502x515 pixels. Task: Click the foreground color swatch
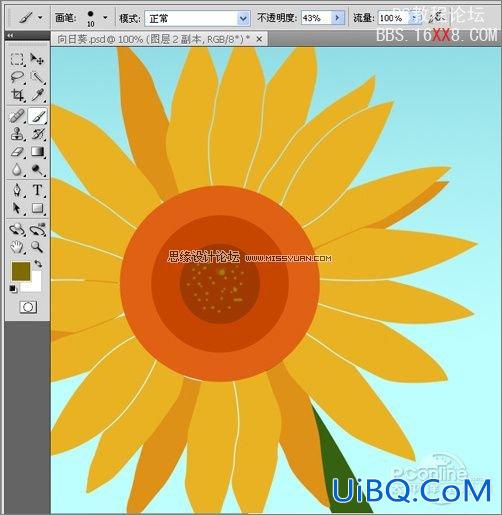(x=21, y=271)
